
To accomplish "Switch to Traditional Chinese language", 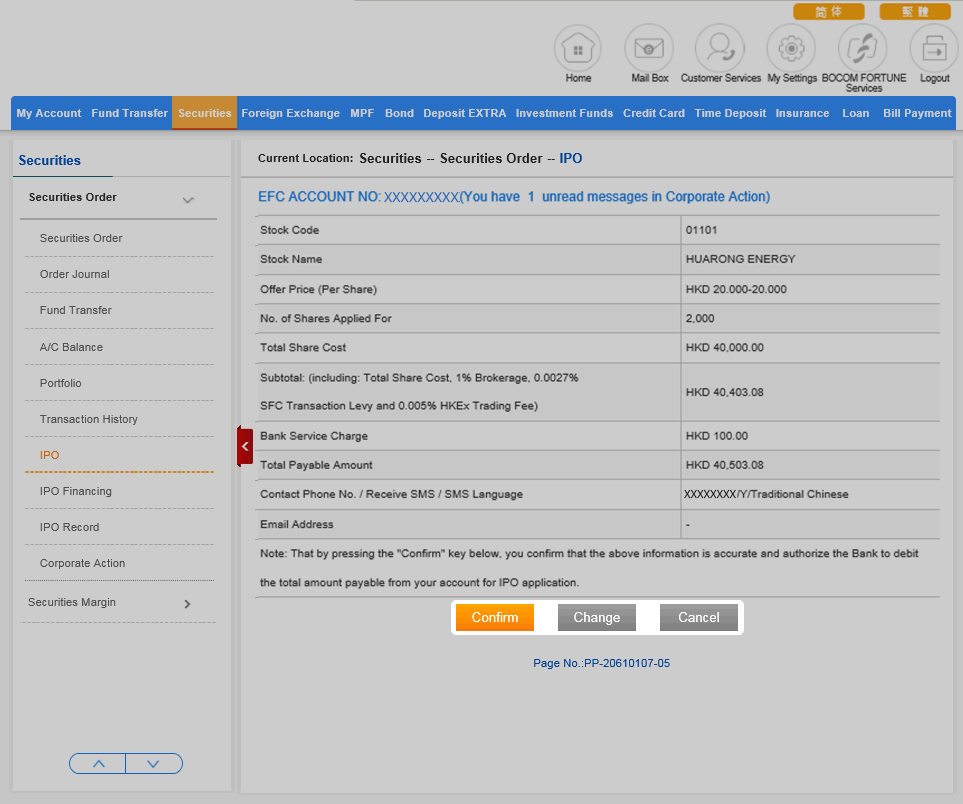I will pos(914,12).
